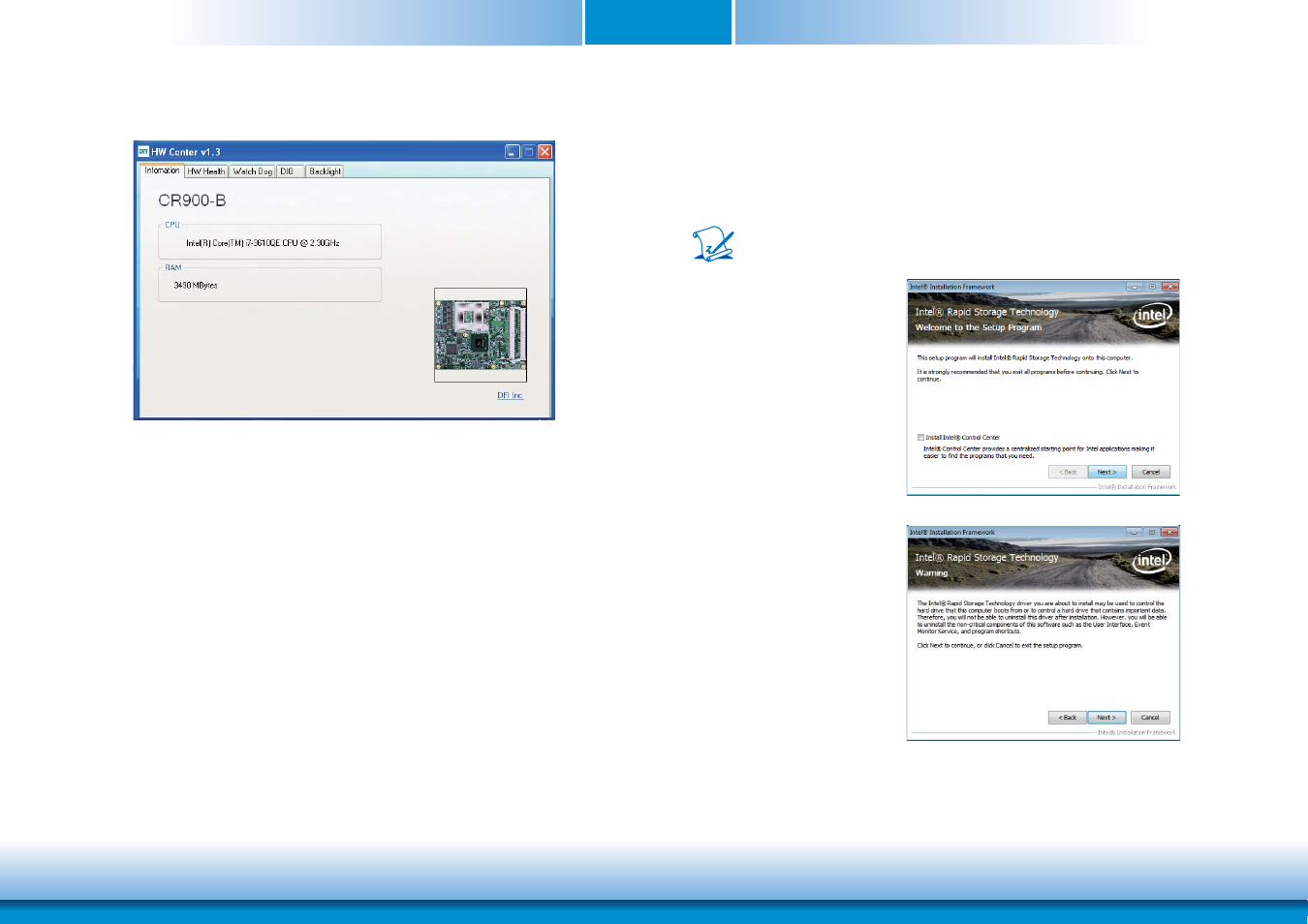Click Cancel in the Welcome setup dialog
The width and height of the screenshot is (1308, 924).
click(x=1150, y=472)
